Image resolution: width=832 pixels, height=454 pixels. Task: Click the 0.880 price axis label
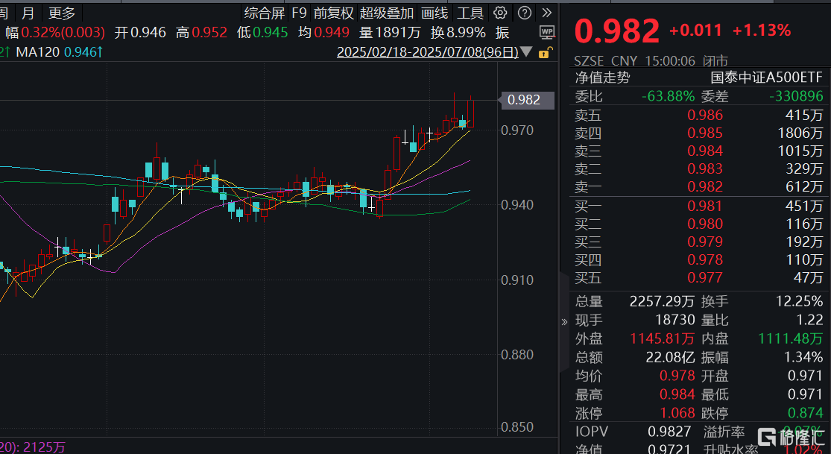(517, 355)
